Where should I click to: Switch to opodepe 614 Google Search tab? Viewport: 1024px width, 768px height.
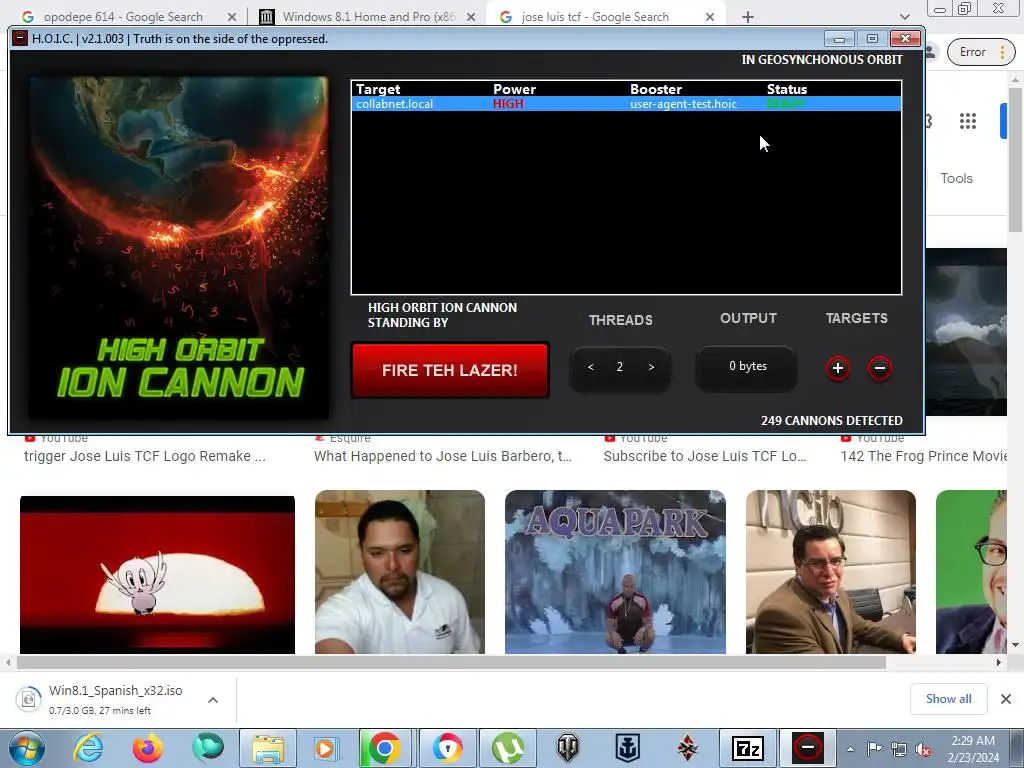[123, 16]
